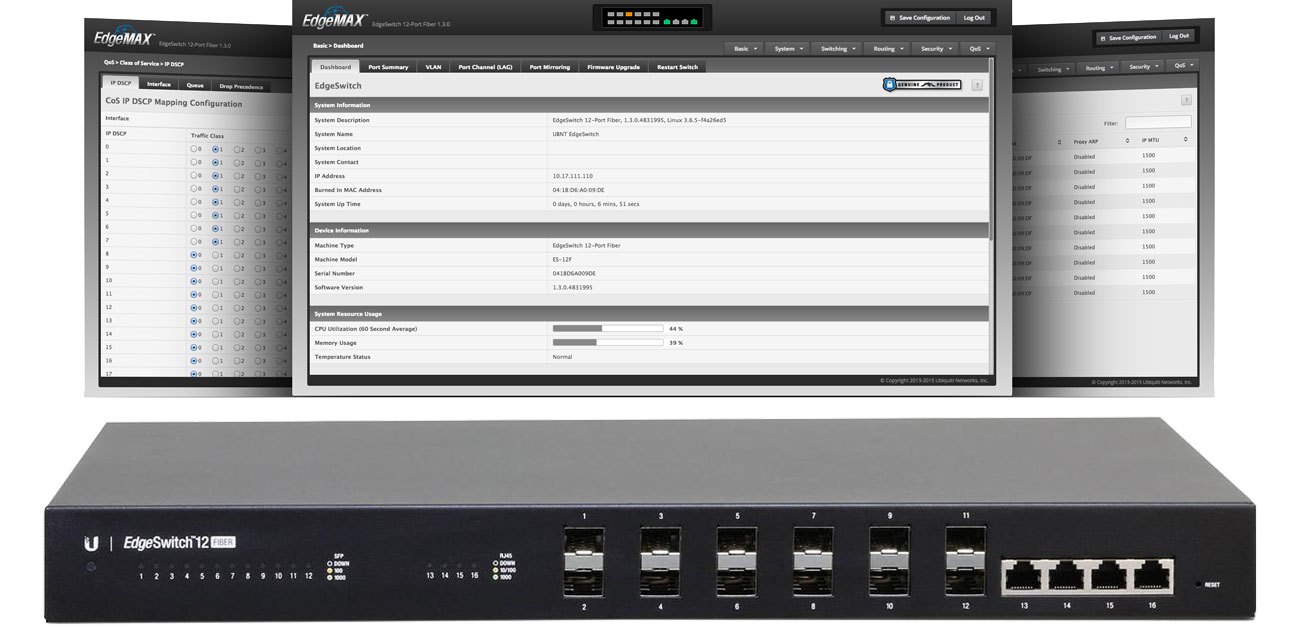
Task: Select traffic class 2 for IP DSCP 1
Action: 237,161
